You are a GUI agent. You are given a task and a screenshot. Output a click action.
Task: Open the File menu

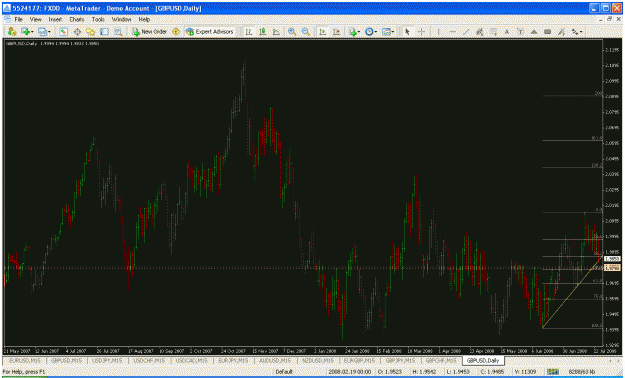(18, 19)
